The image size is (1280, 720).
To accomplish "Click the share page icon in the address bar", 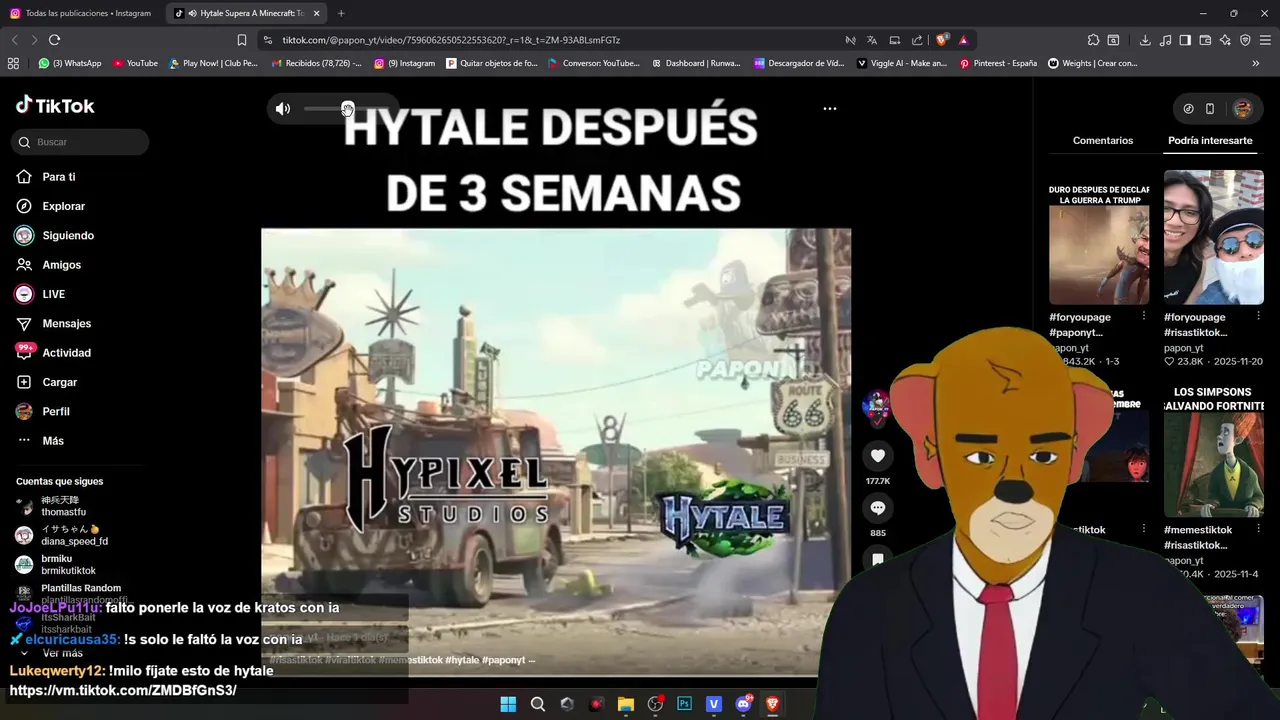I will coord(917,40).
